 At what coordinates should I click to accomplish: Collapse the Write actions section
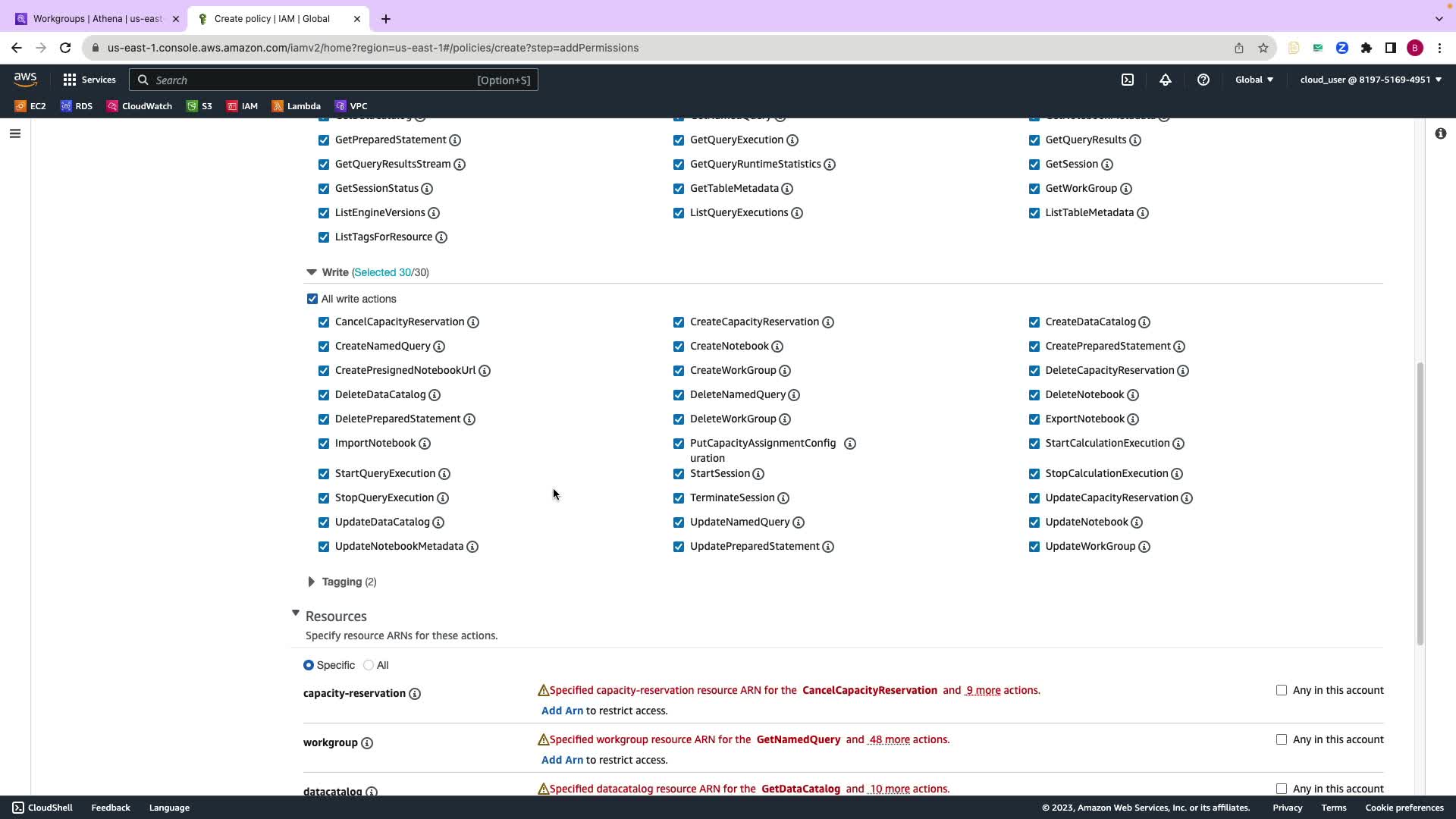coord(312,272)
